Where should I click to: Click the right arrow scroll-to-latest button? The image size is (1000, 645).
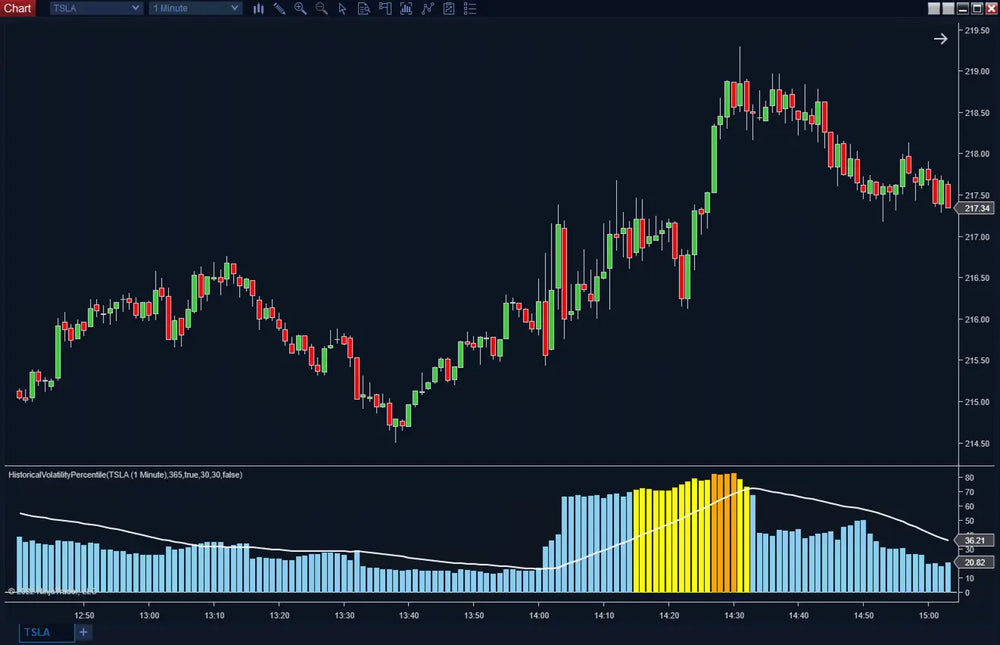pyautogui.click(x=940, y=39)
